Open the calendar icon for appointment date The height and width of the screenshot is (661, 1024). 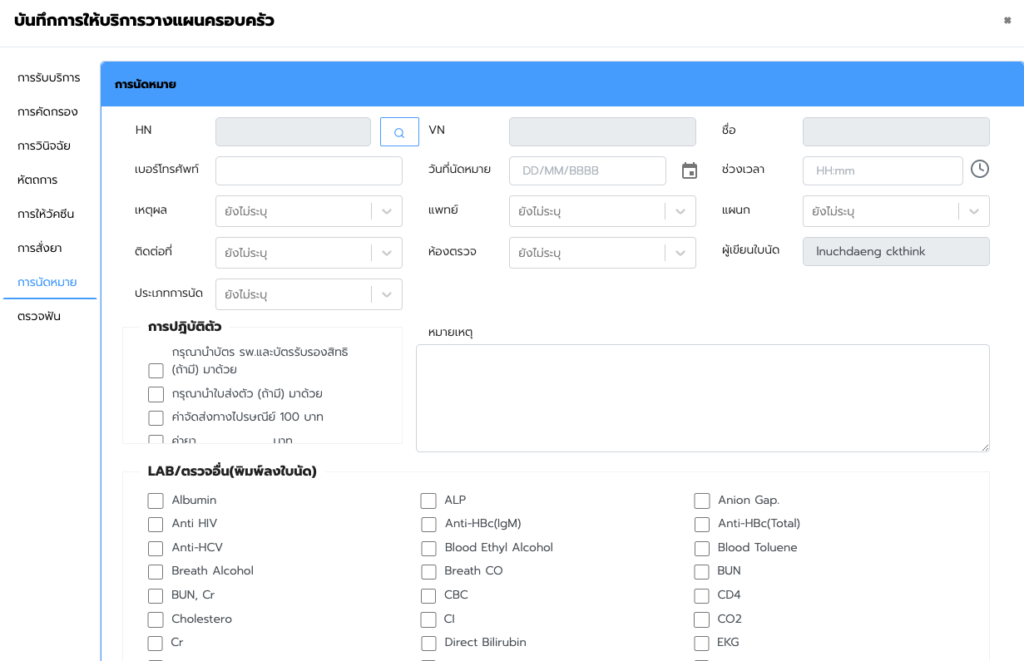[689, 171]
